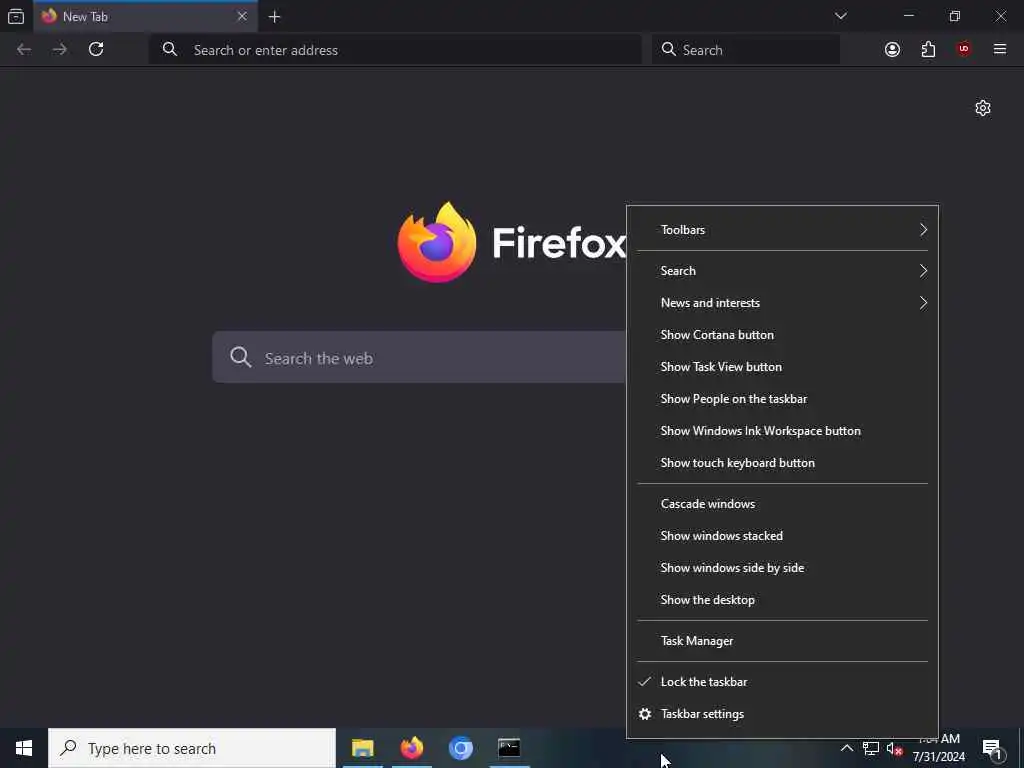Open File Explorer from taskbar
1024x768 pixels.
pos(362,748)
